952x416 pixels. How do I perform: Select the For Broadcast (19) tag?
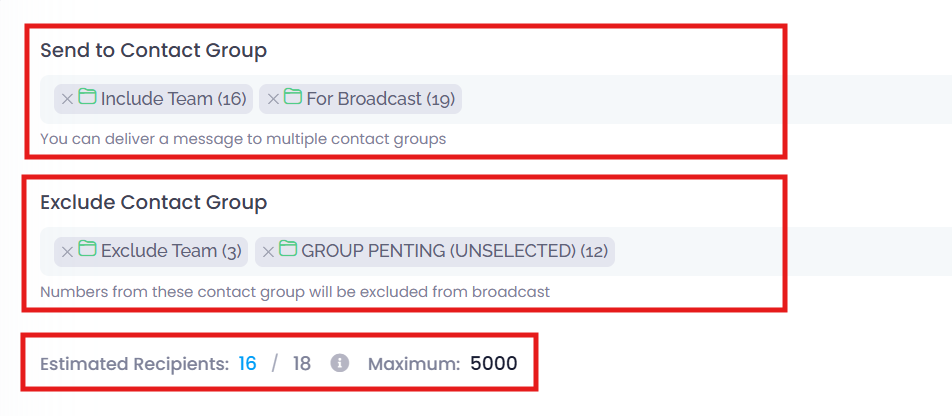tap(361, 99)
